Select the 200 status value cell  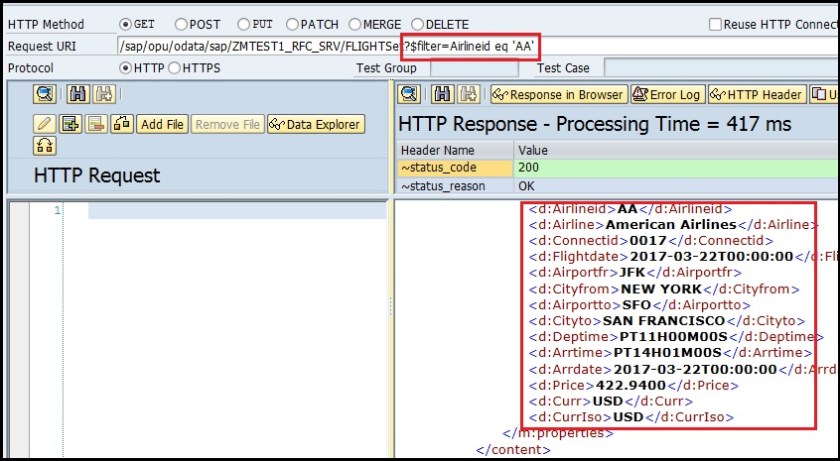(677, 168)
